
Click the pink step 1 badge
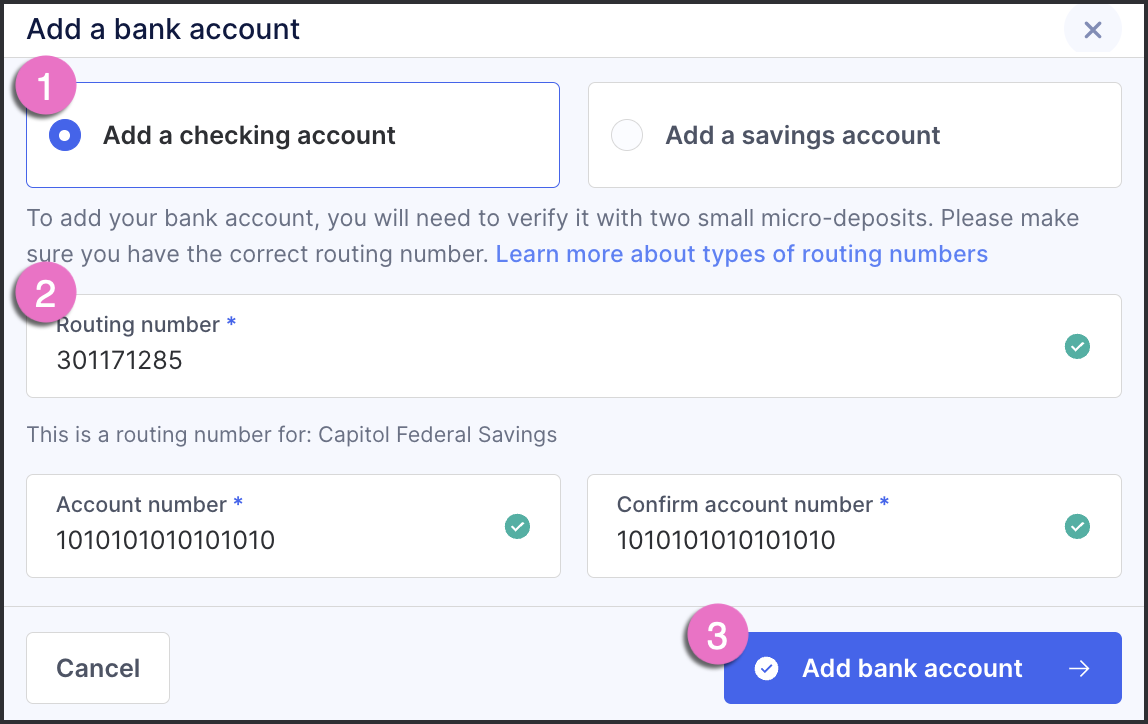43,88
